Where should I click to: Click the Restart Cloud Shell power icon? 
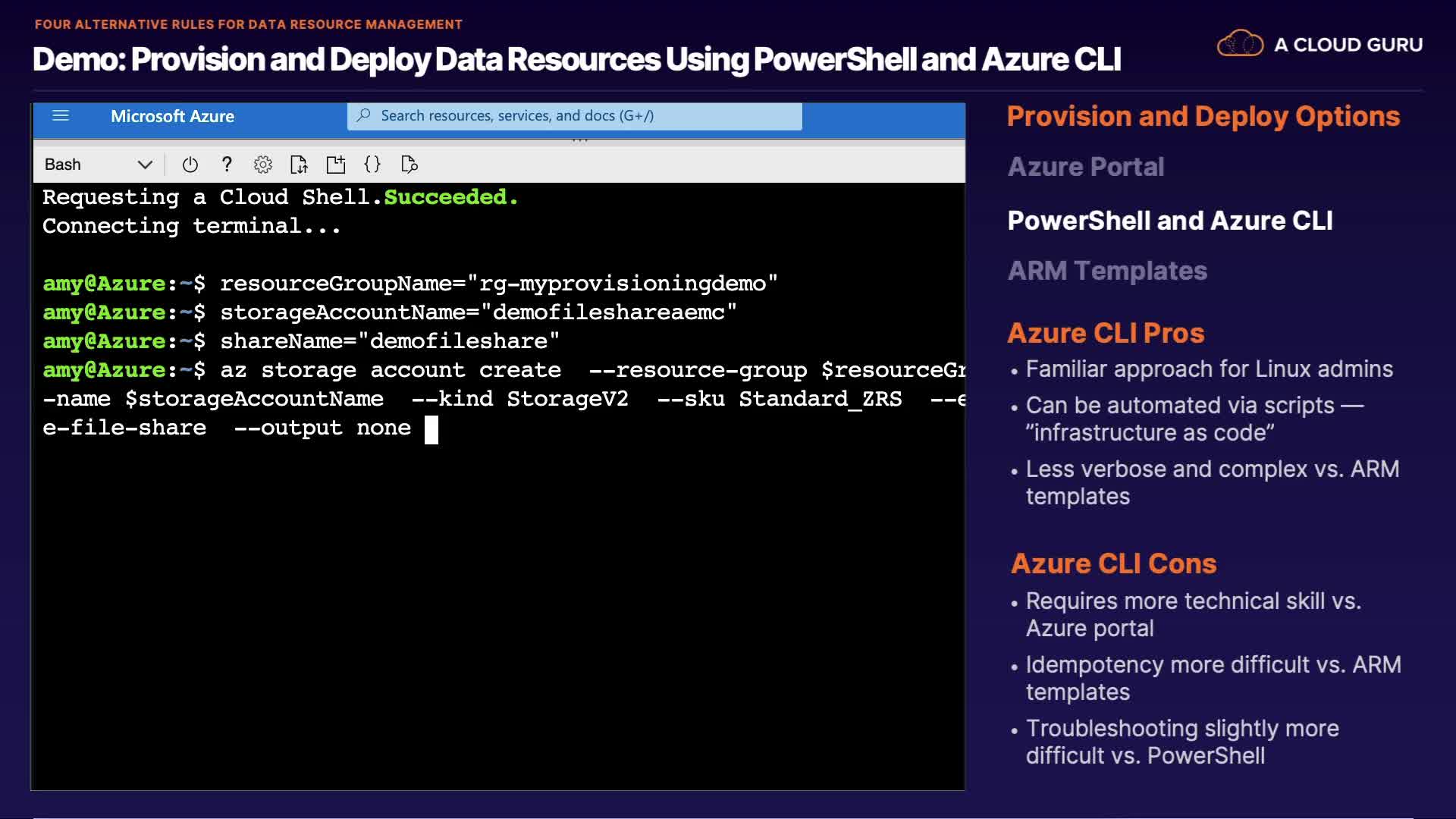[x=190, y=165]
